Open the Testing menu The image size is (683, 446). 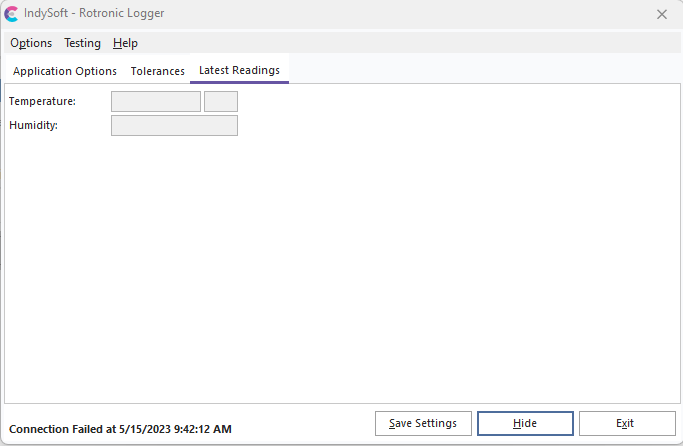(82, 43)
